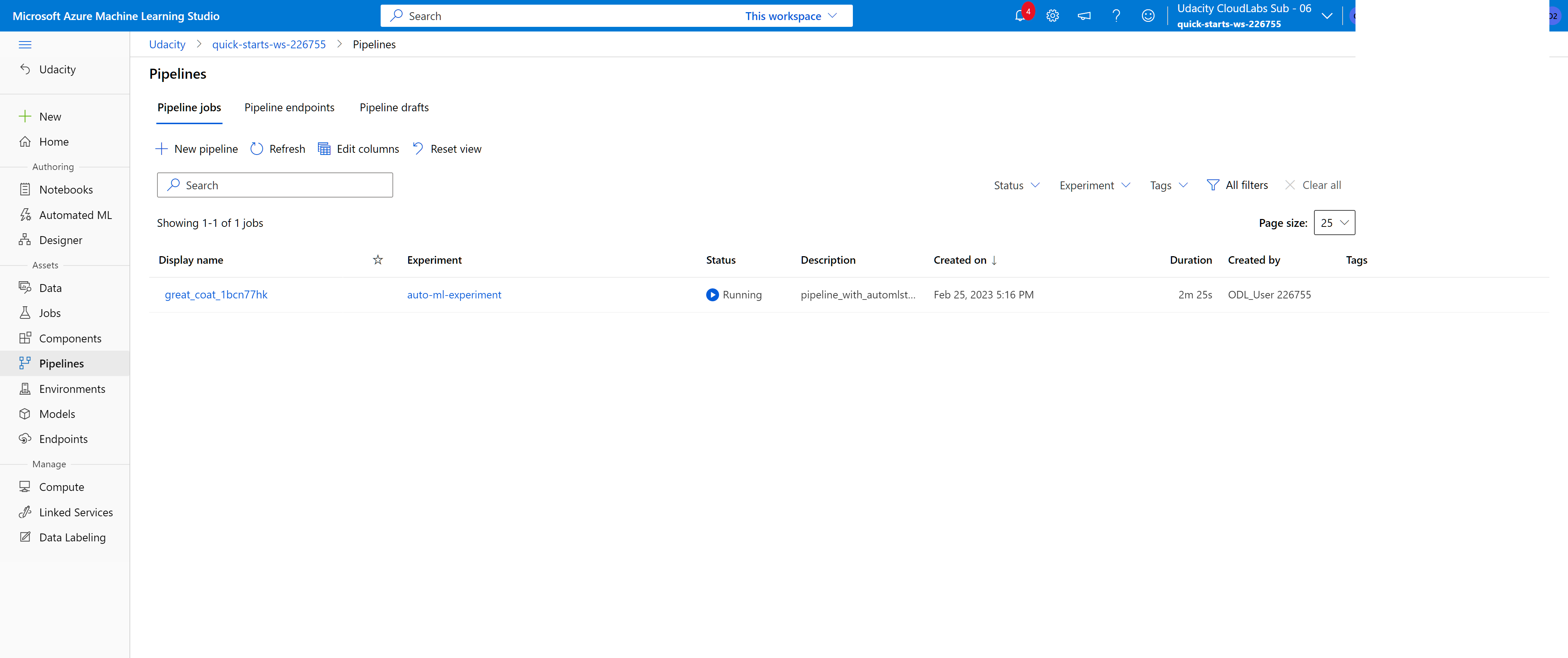This screenshot has height=658, width=1568.
Task: Open the great_coat_1bcn77hk pipeline job
Action: point(216,294)
